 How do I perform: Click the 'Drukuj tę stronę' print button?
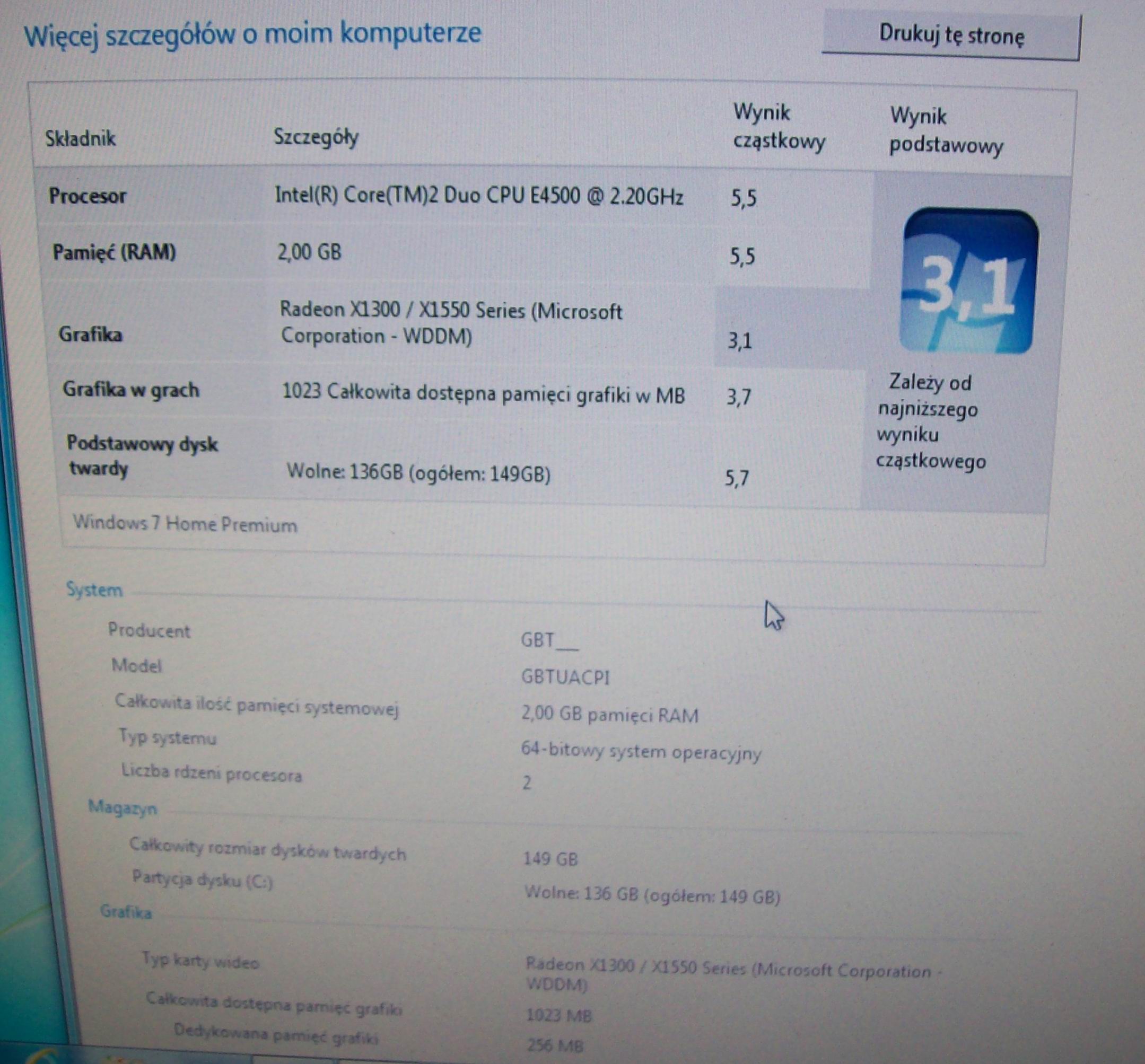pyautogui.click(x=951, y=35)
